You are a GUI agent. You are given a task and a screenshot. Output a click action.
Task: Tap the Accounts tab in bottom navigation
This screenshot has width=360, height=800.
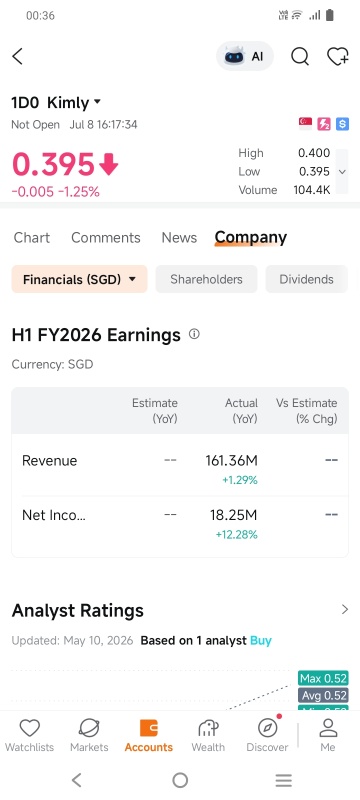click(x=149, y=735)
